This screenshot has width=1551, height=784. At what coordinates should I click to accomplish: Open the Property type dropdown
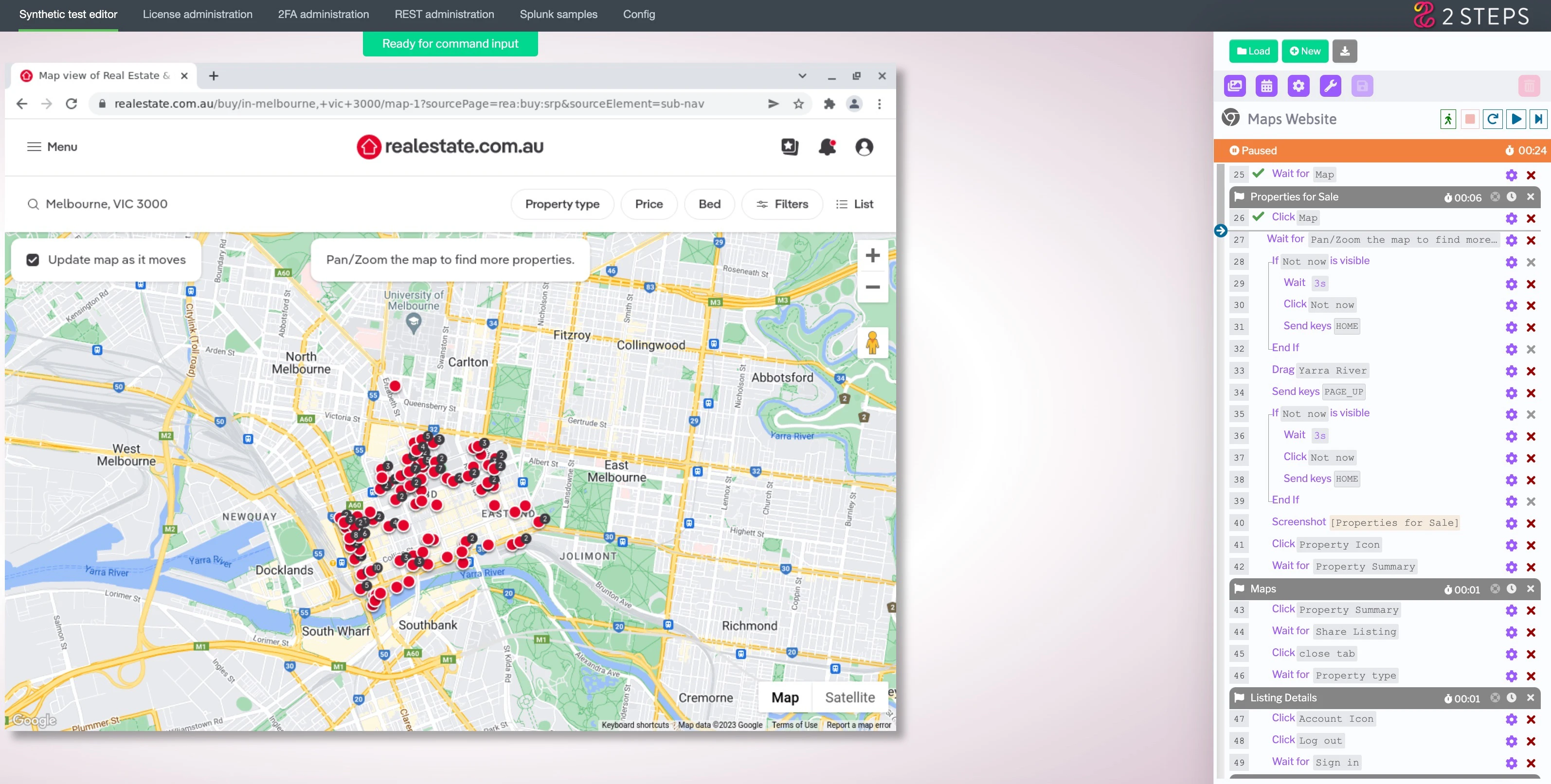pos(562,204)
